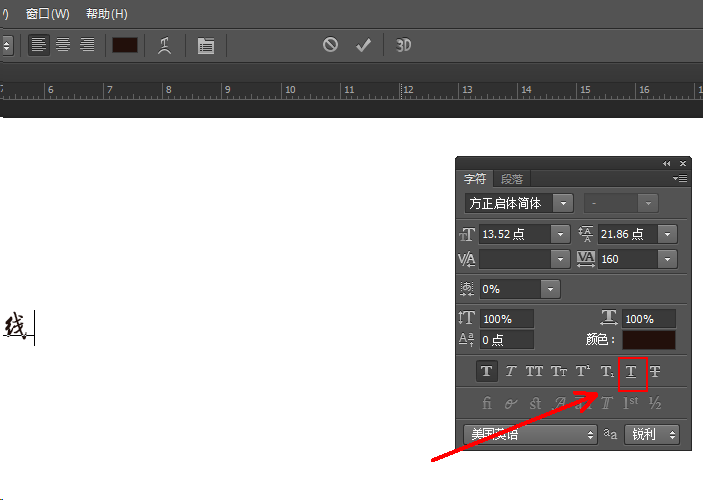Image resolution: width=703 pixels, height=500 pixels.
Task: Switch to the 段落 tab
Action: 512,179
